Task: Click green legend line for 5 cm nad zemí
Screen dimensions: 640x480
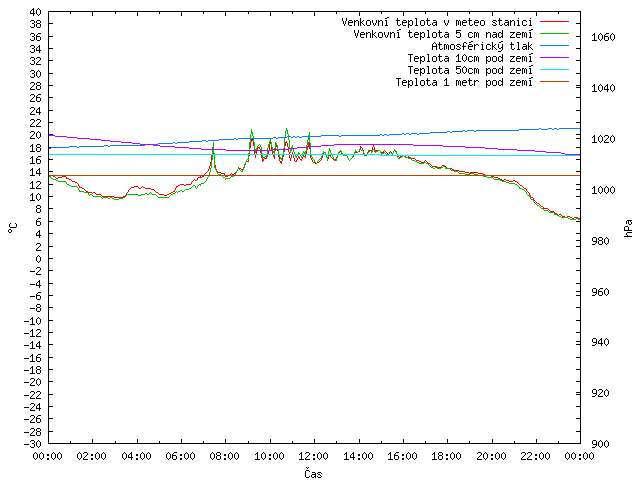Action: pyautogui.click(x=554, y=34)
